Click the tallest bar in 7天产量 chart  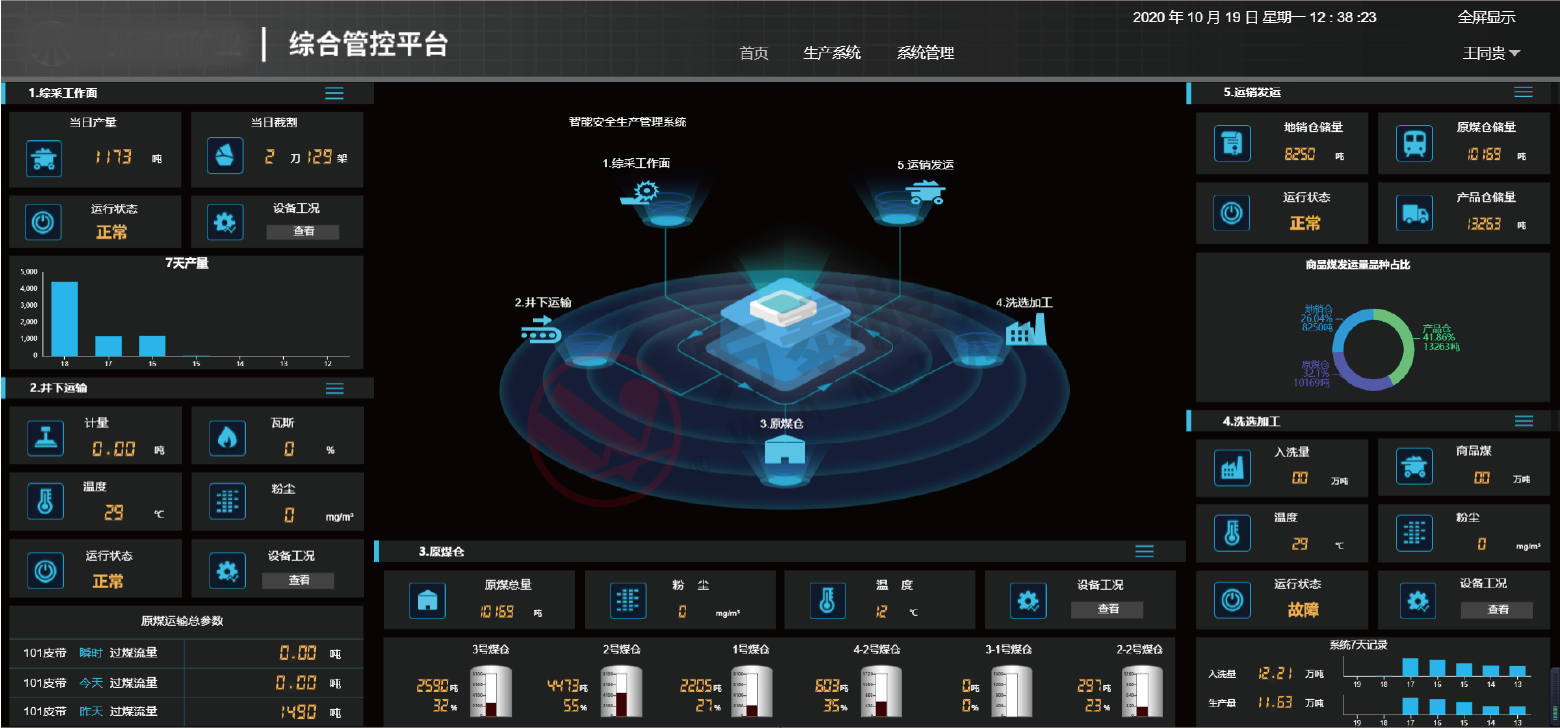tap(64, 318)
